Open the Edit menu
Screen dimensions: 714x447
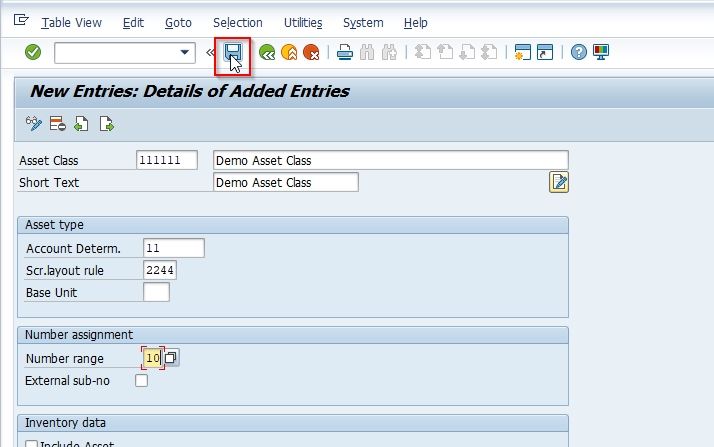(133, 22)
